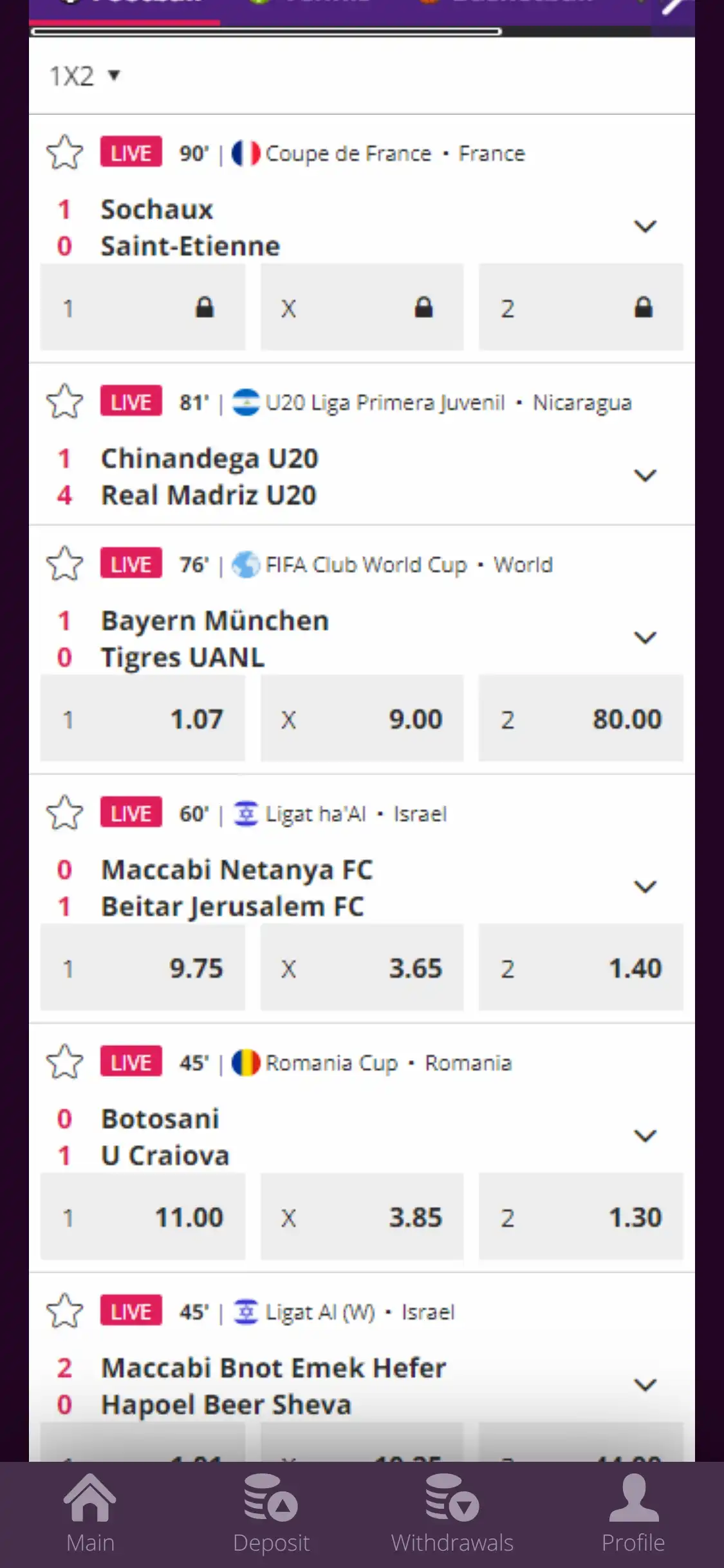Open Ligat ha'Al league link
The width and height of the screenshot is (724, 1568).
[315, 814]
